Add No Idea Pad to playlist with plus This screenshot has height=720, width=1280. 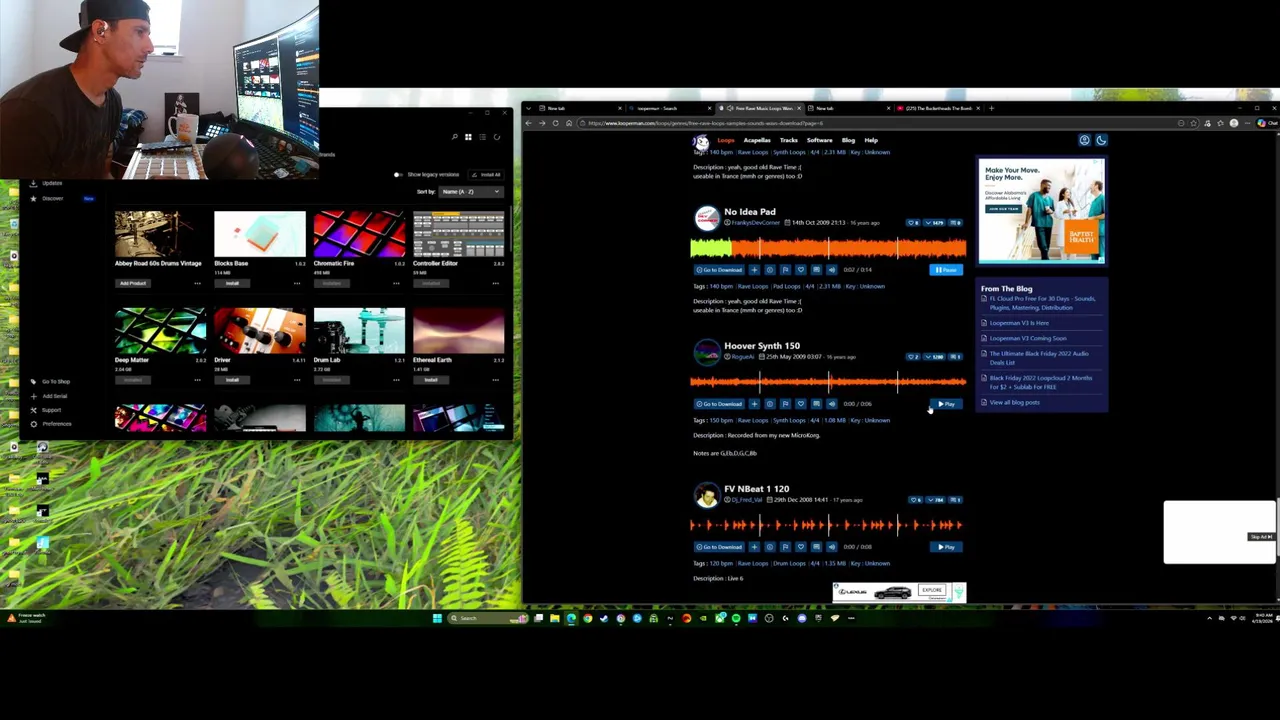[x=754, y=270]
